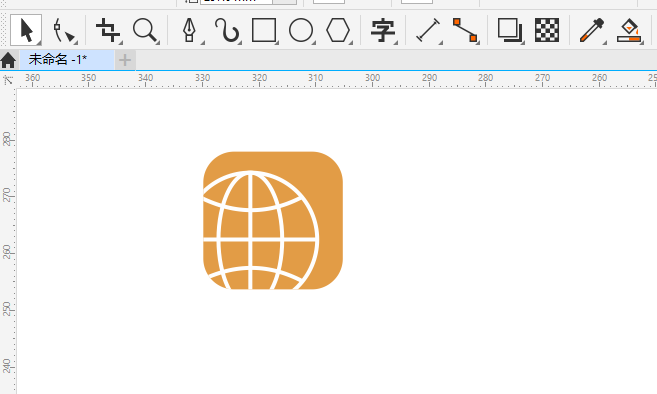Open the Home welcome screen tab
This screenshot has height=394, width=657.
coord(8,60)
